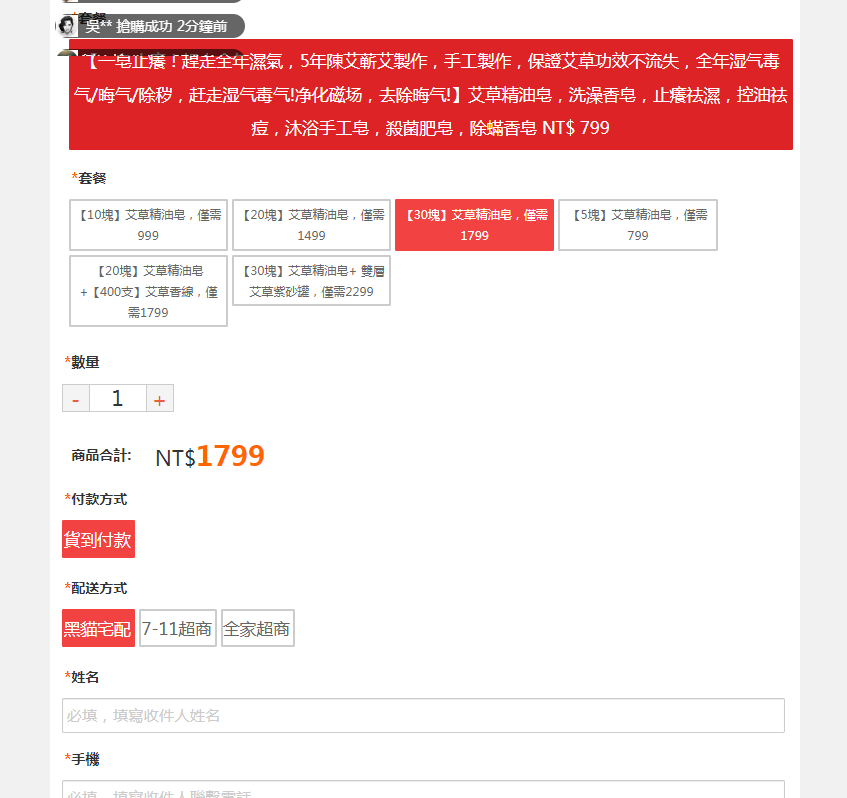
Task: Select 貨到付款 payment method
Action: pos(98,540)
